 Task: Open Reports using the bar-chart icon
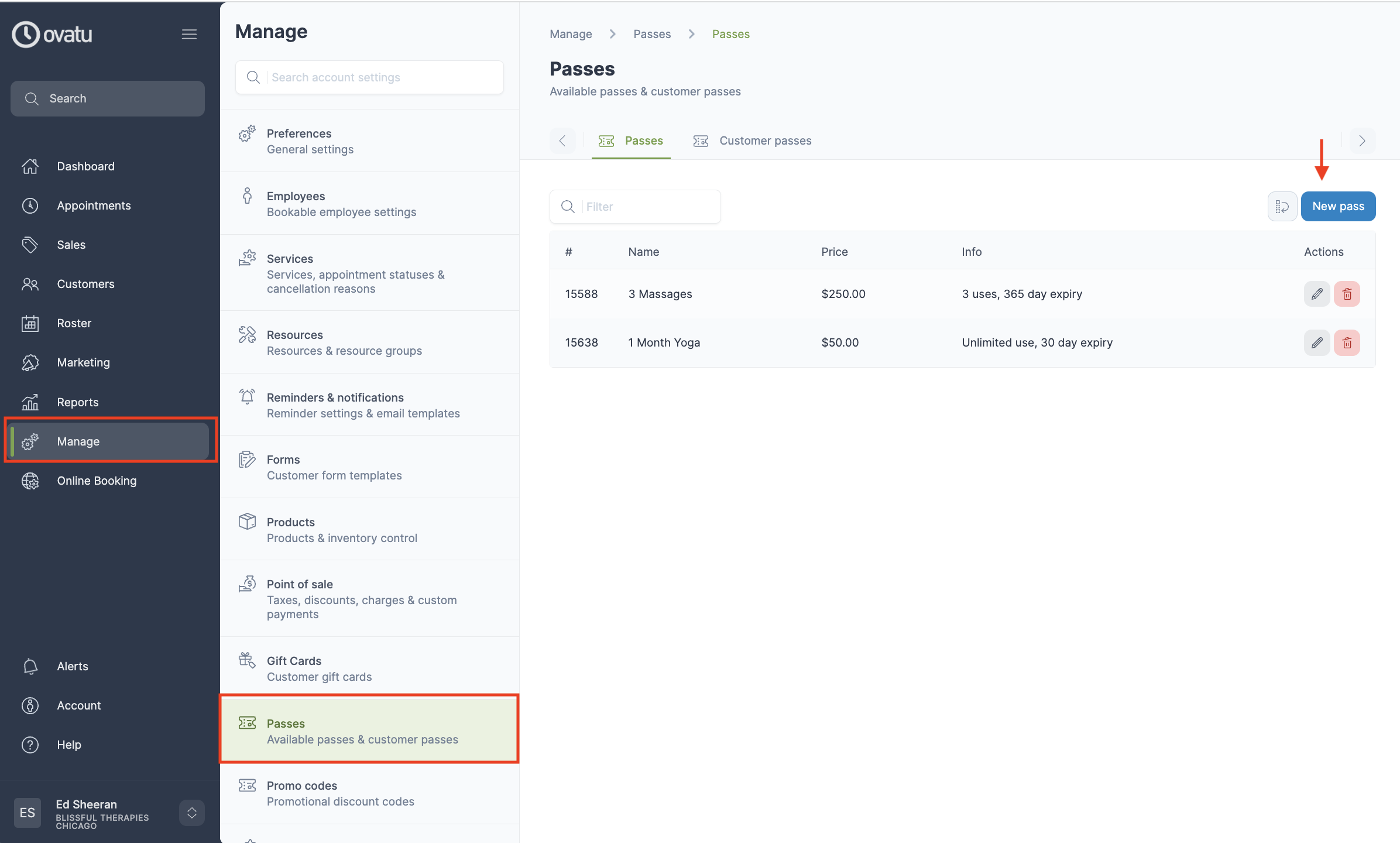click(x=30, y=402)
